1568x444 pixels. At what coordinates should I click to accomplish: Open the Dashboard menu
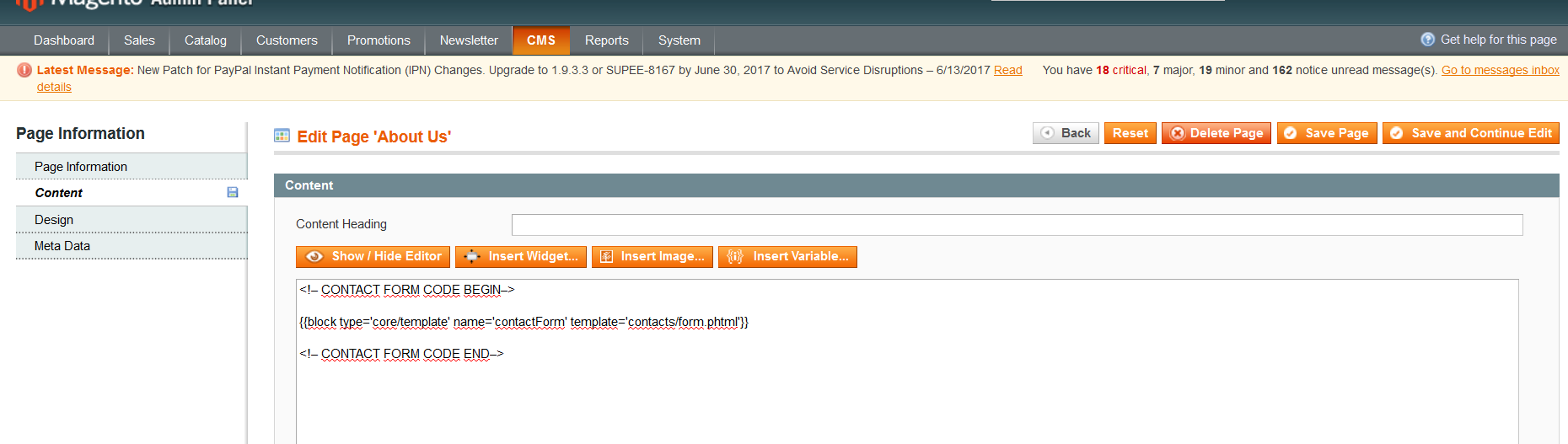pyautogui.click(x=64, y=40)
